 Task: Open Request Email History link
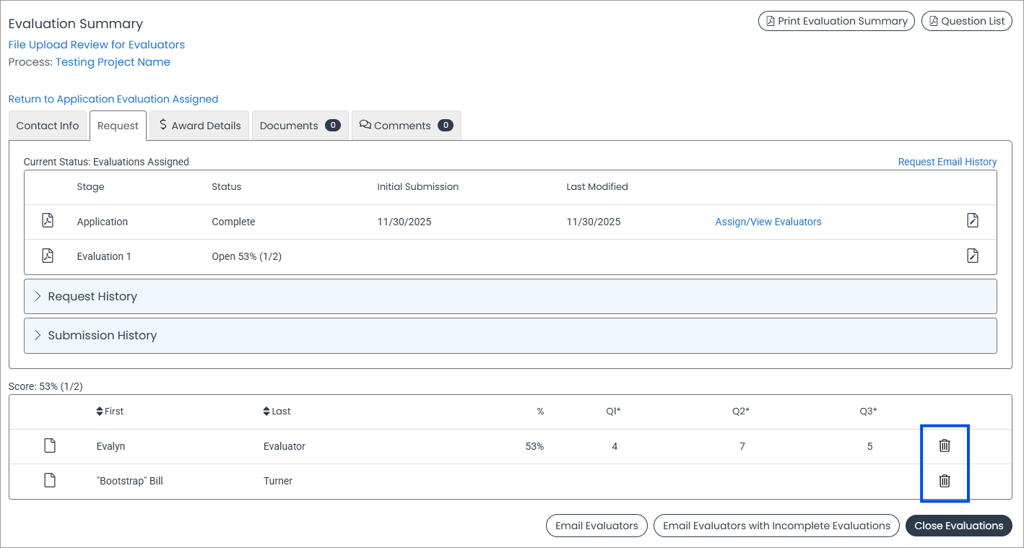click(947, 162)
